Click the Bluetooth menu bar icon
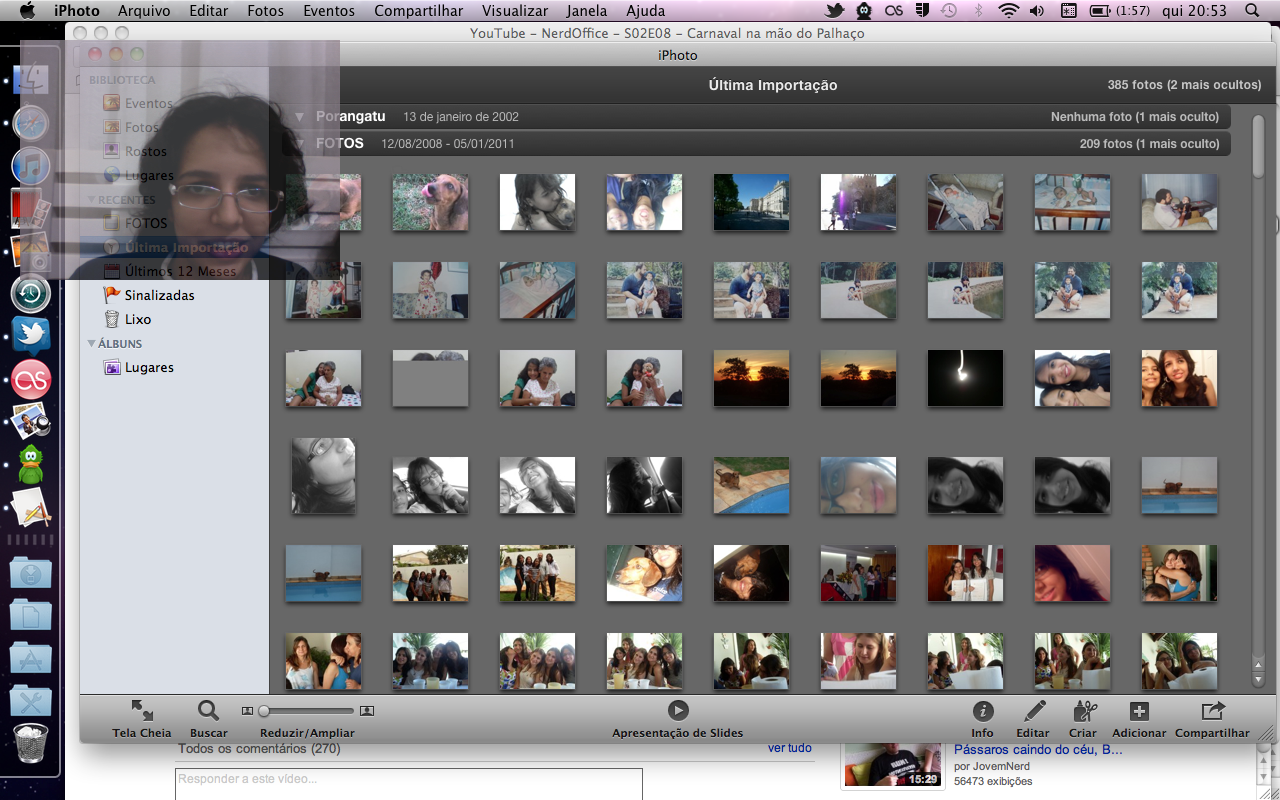Viewport: 1280px width, 800px height. tap(980, 11)
